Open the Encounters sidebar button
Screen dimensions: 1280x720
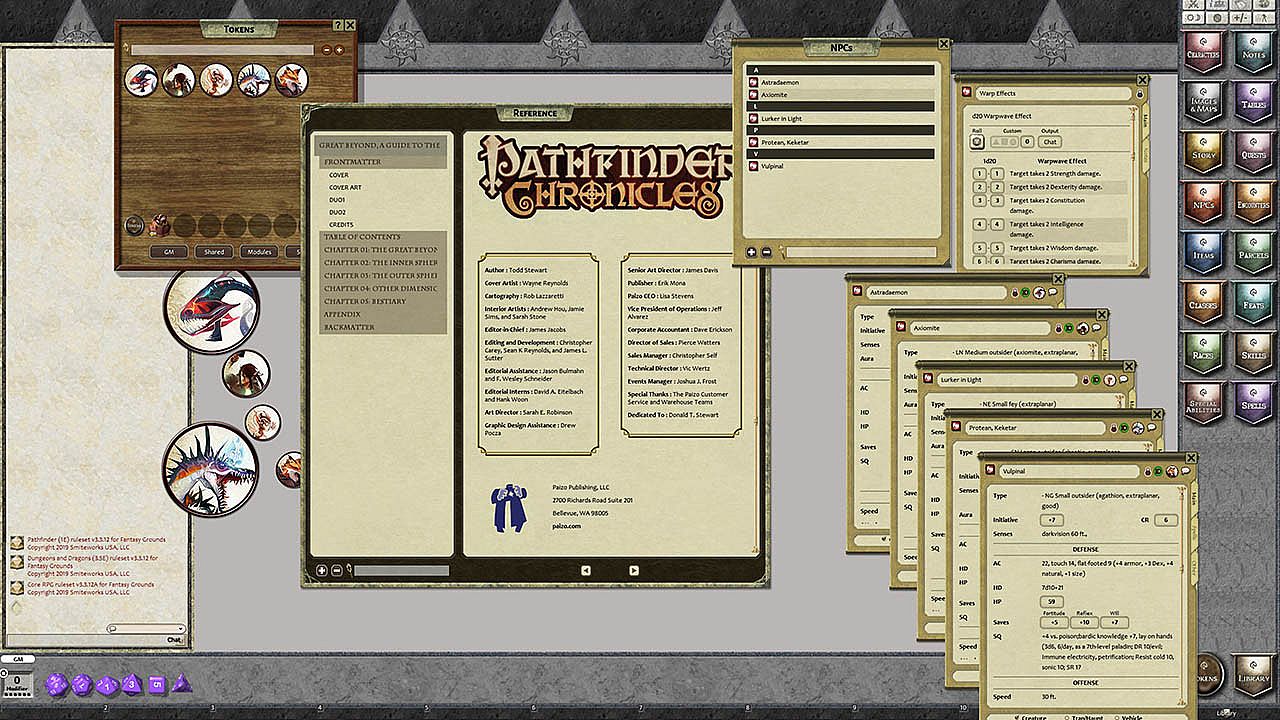1252,201
